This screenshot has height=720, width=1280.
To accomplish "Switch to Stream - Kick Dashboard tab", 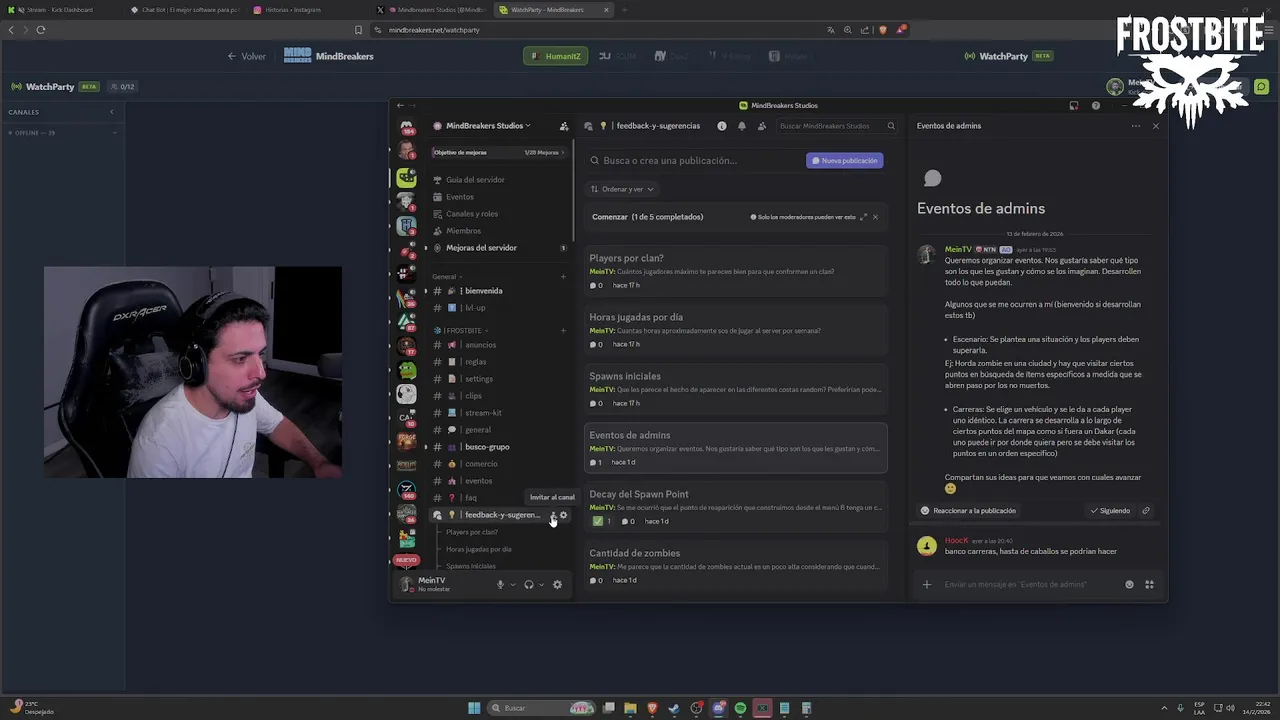I will pos(62,10).
